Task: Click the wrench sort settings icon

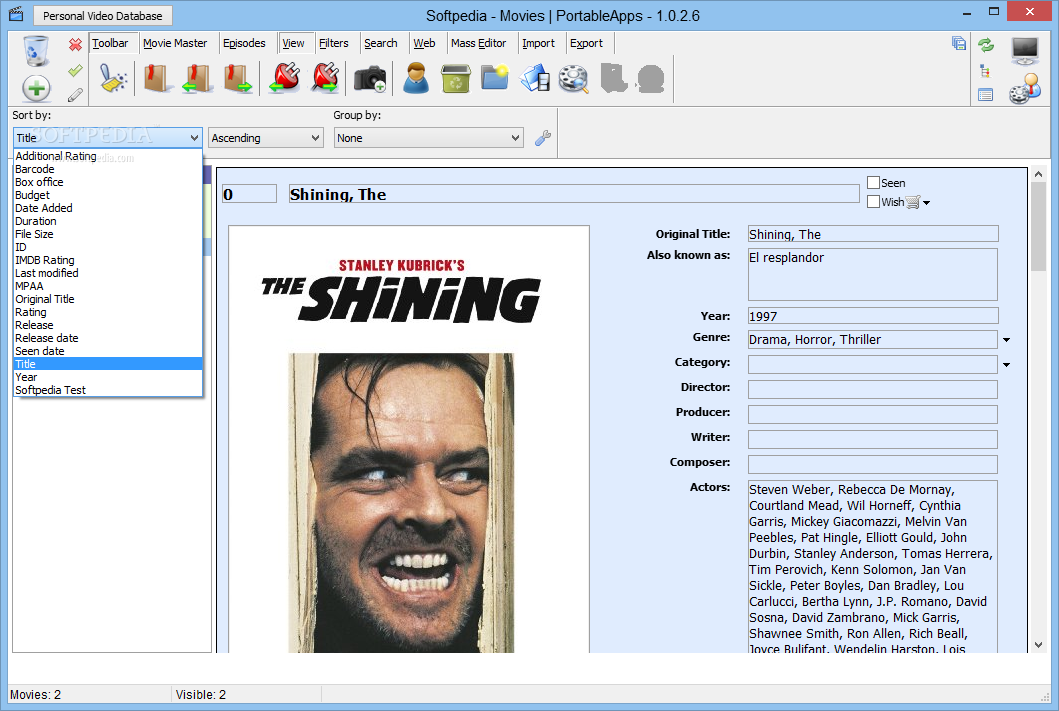Action: click(543, 138)
